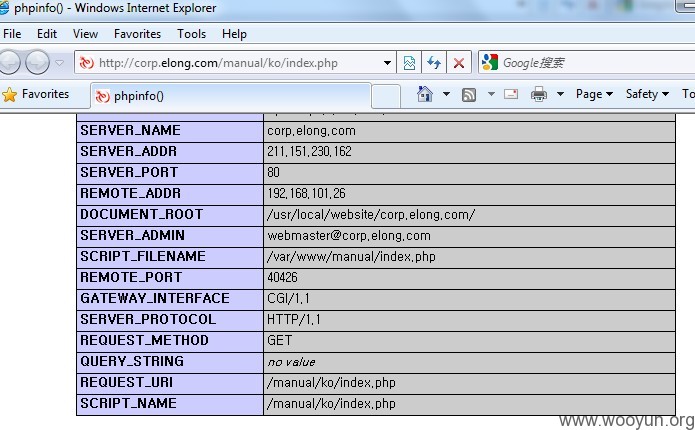Open the Page dropdown menu

pyautogui.click(x=594, y=94)
